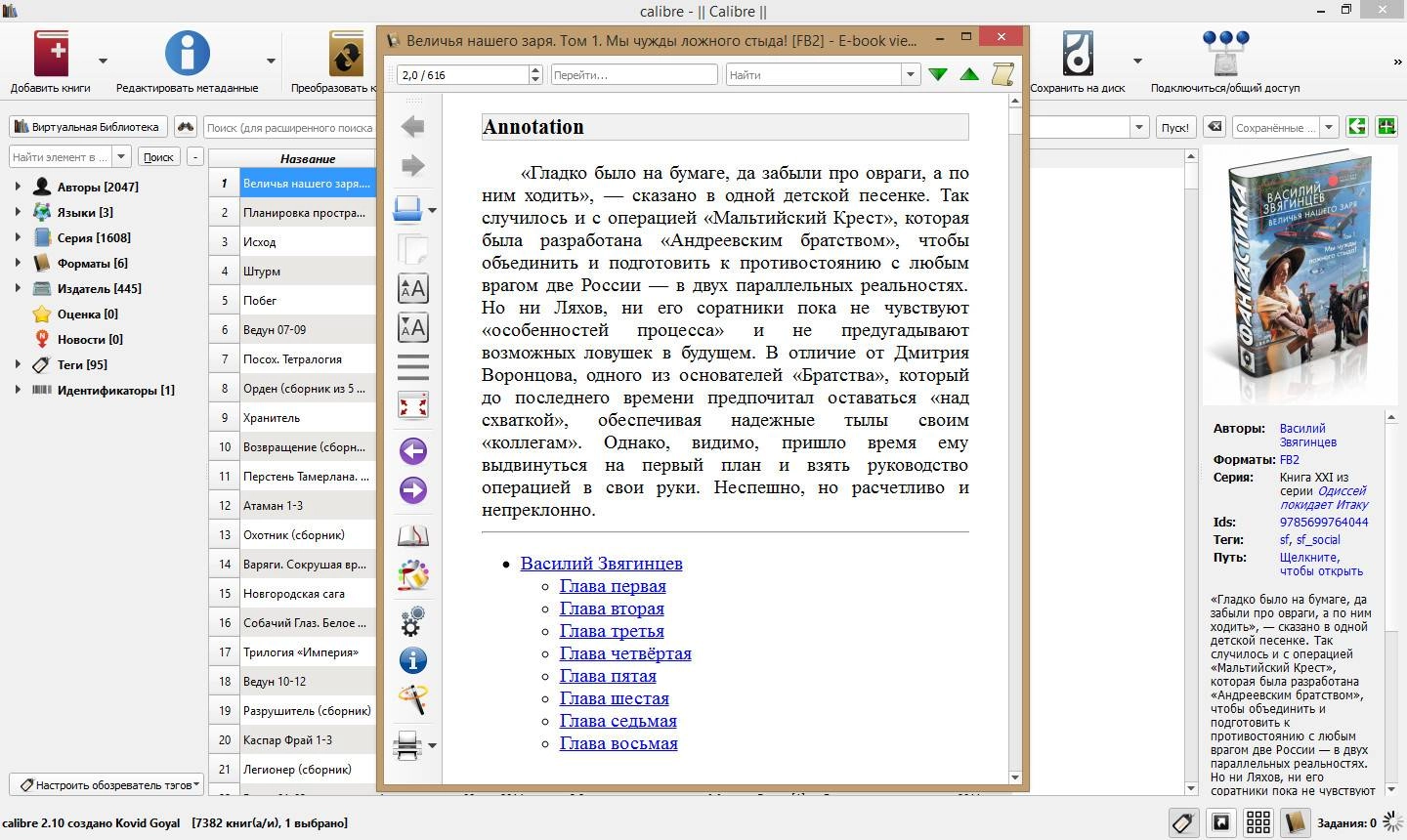Show the table of contents in viewer
The image size is (1407, 840).
click(412, 366)
